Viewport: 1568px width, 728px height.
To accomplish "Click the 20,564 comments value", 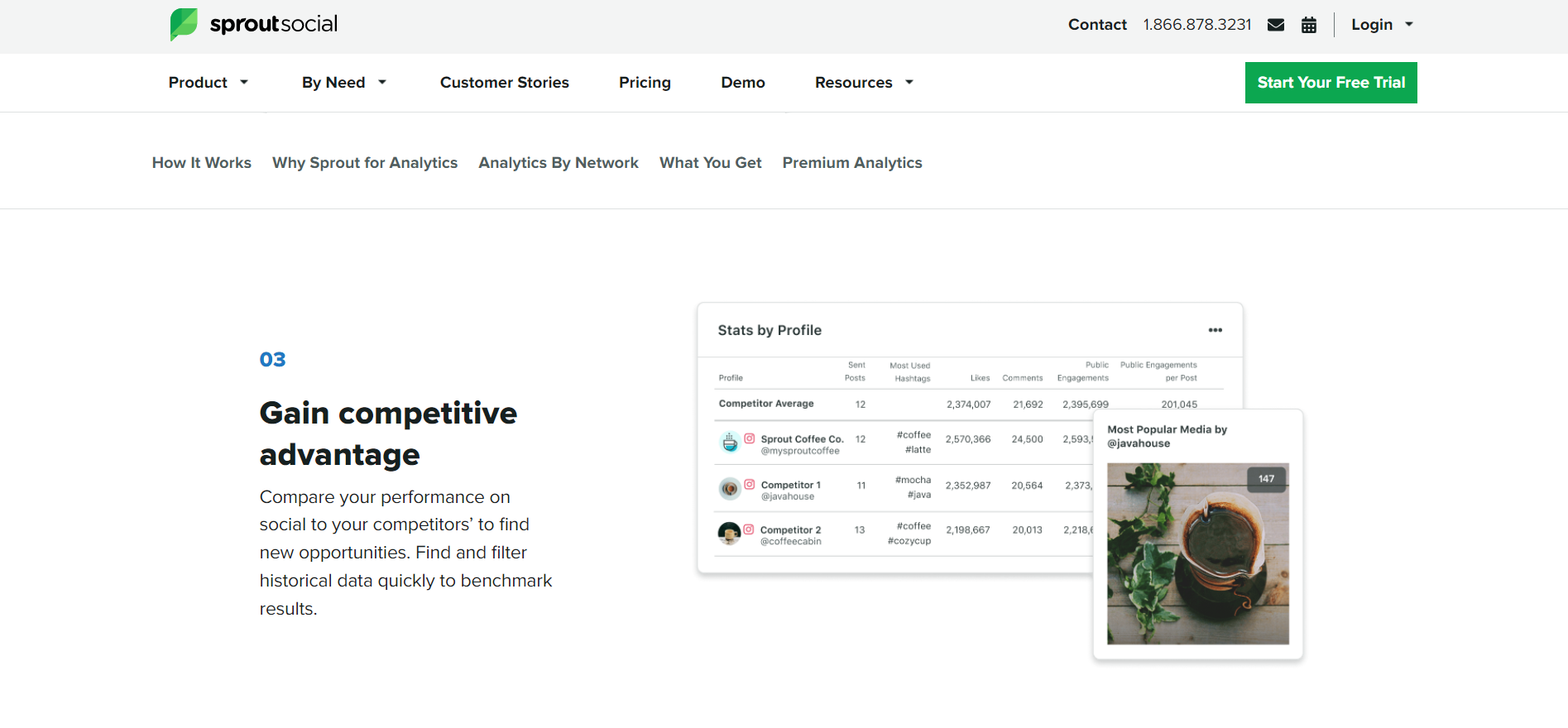I will pyautogui.click(x=1027, y=486).
